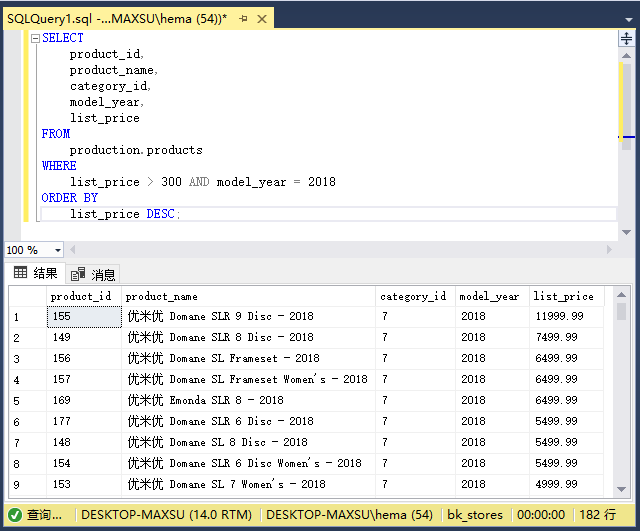Click editor vertical scrollbar up arrow
640x531 pixels.
pos(626,56)
